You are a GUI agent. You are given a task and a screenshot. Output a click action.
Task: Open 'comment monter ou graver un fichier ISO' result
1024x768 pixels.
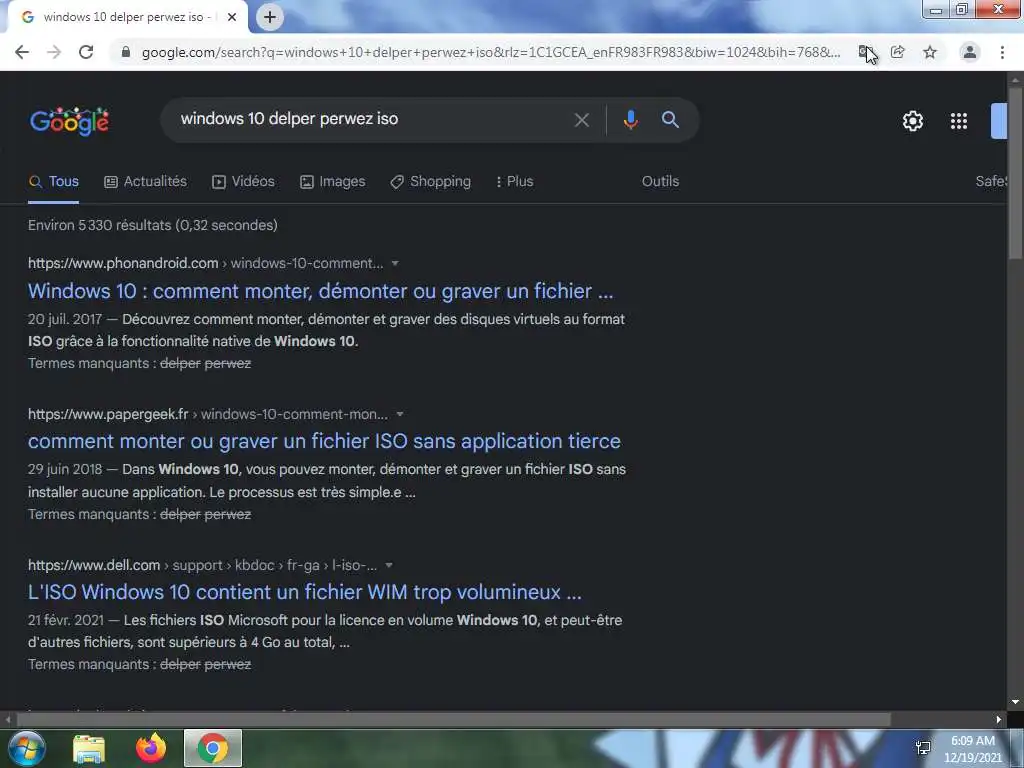(x=324, y=441)
